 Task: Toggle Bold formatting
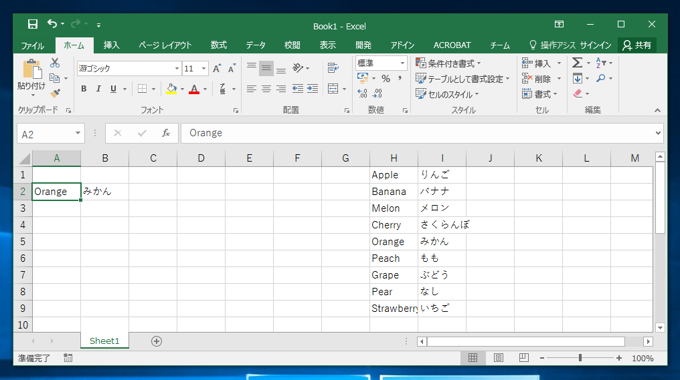coord(84,89)
